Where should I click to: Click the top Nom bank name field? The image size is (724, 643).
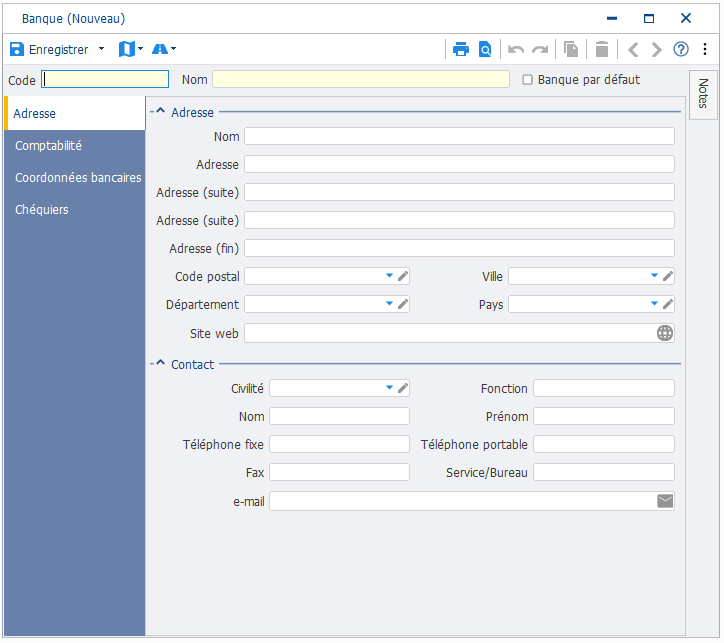[361, 79]
